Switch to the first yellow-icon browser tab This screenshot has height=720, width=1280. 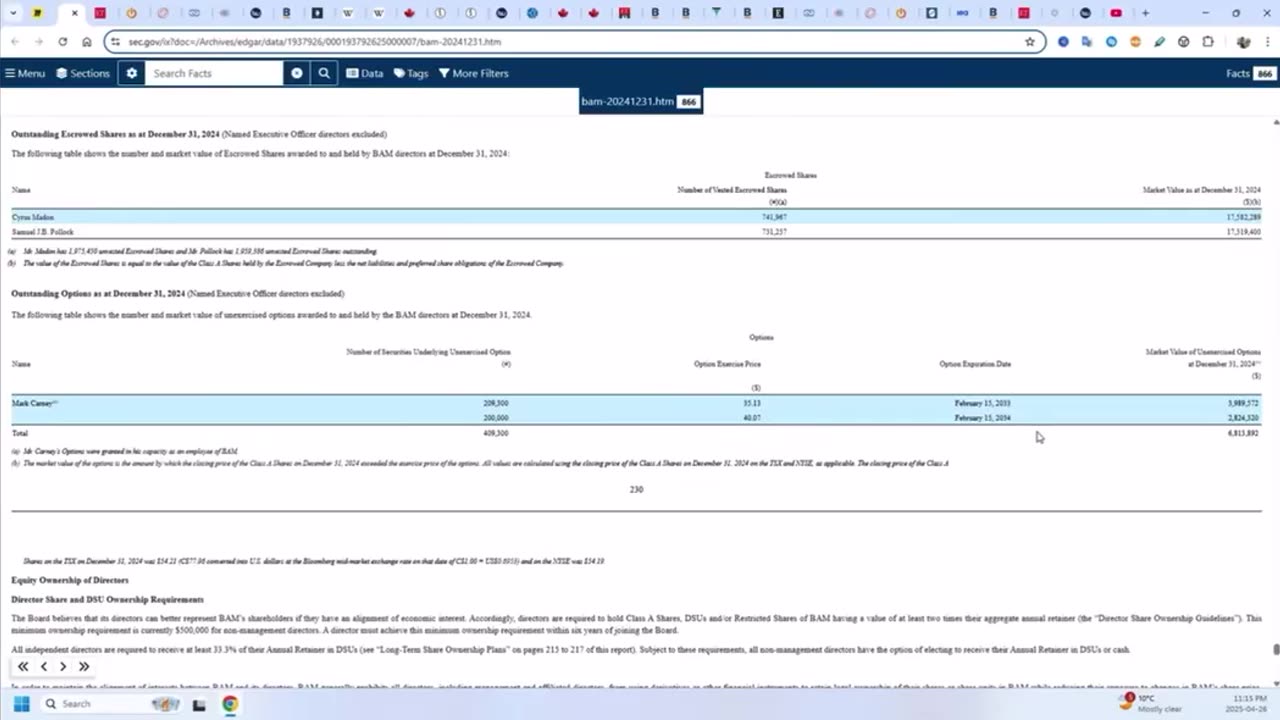coord(38,13)
